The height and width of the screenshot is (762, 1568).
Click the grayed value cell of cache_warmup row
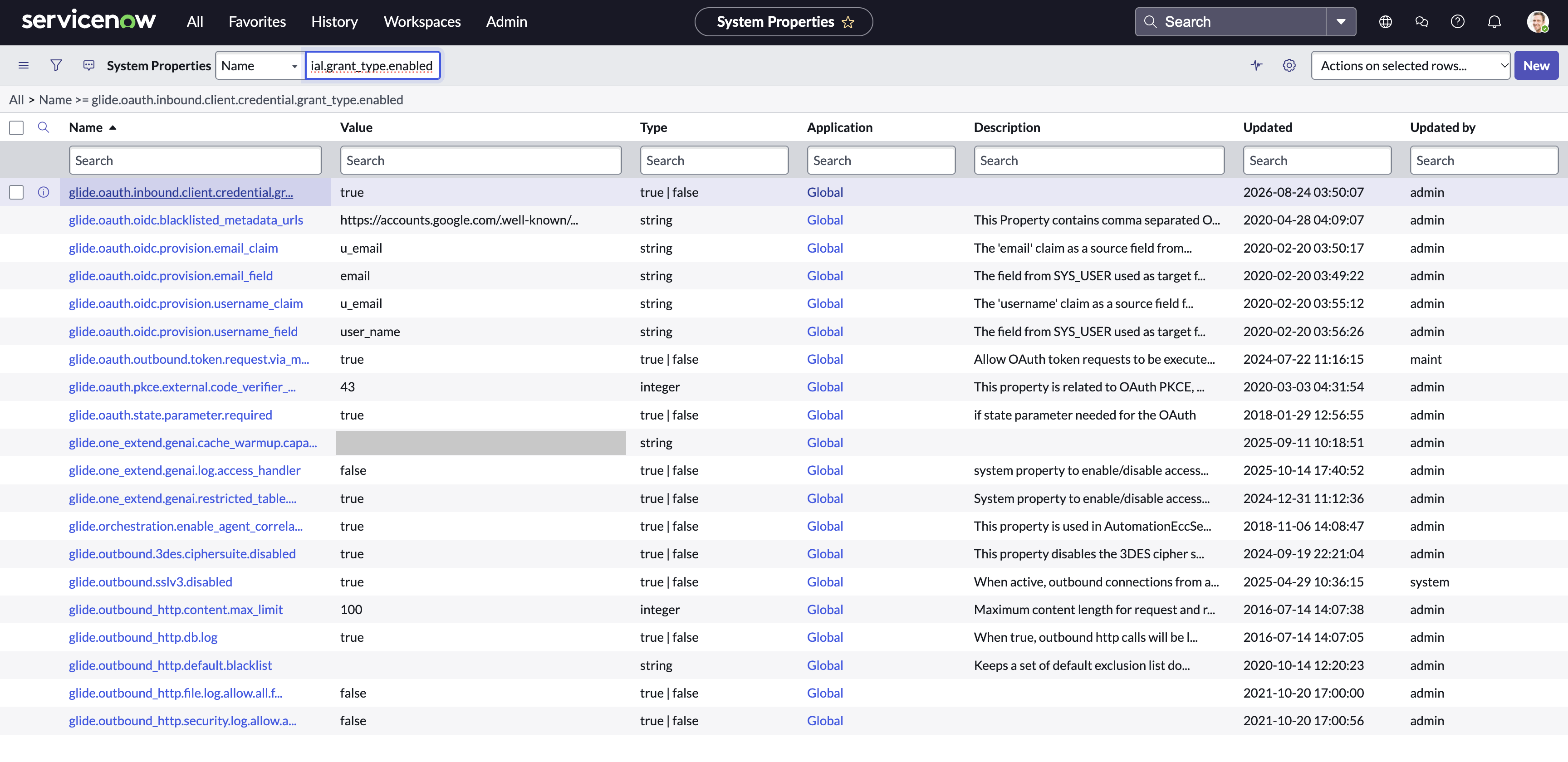pos(480,443)
